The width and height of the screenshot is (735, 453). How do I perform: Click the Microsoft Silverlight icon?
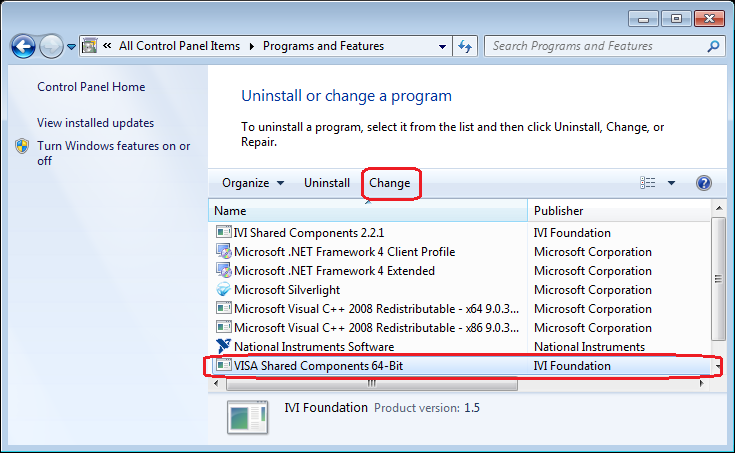click(x=224, y=289)
